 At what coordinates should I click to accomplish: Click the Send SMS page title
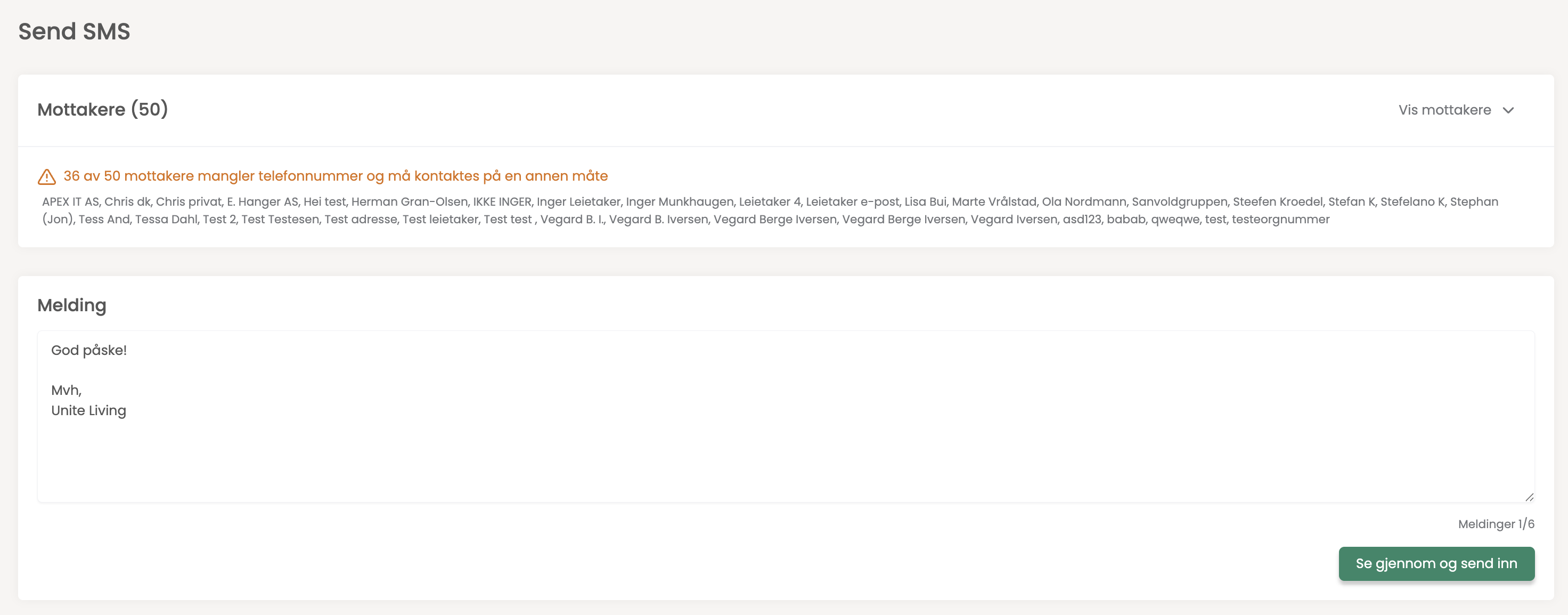[x=74, y=31]
